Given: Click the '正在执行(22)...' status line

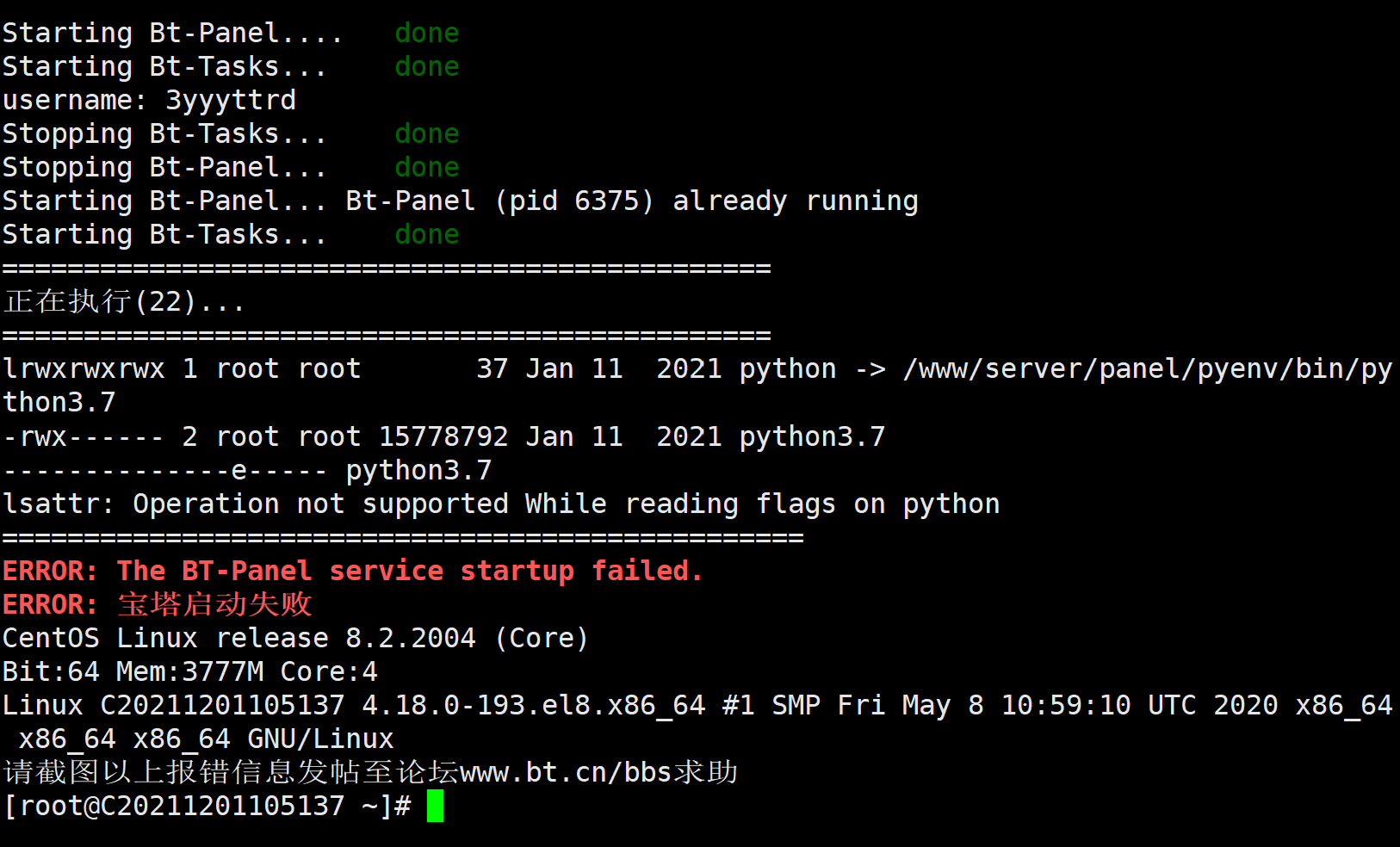Looking at the screenshot, I should [124, 302].
